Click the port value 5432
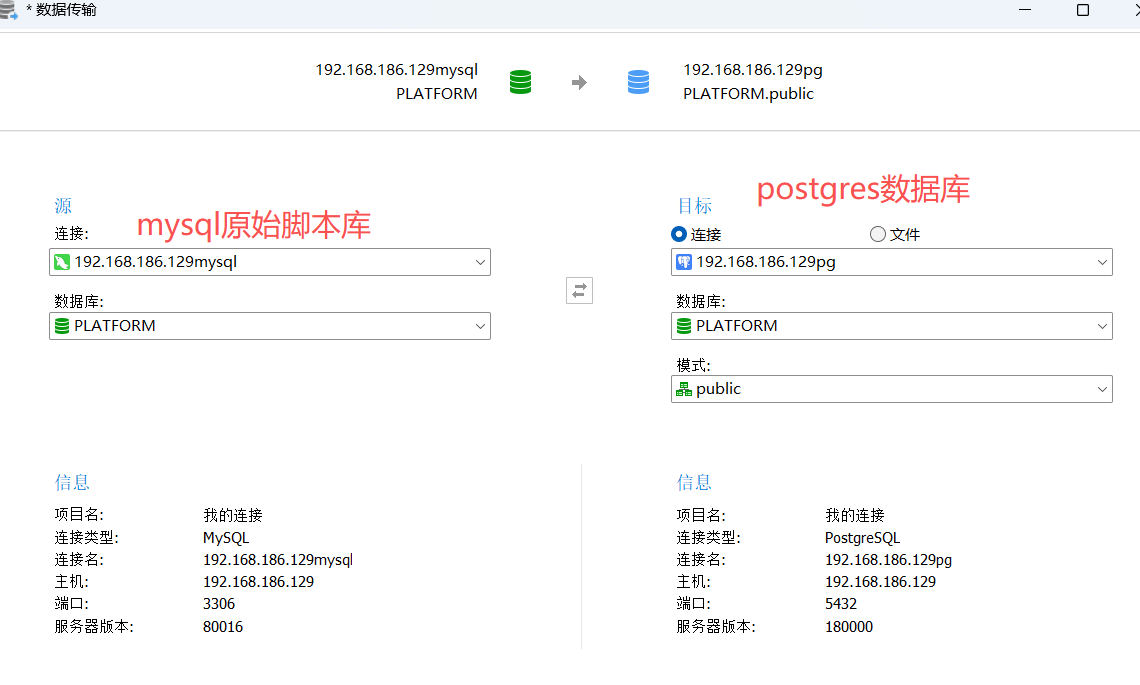The image size is (1140, 685). point(840,604)
